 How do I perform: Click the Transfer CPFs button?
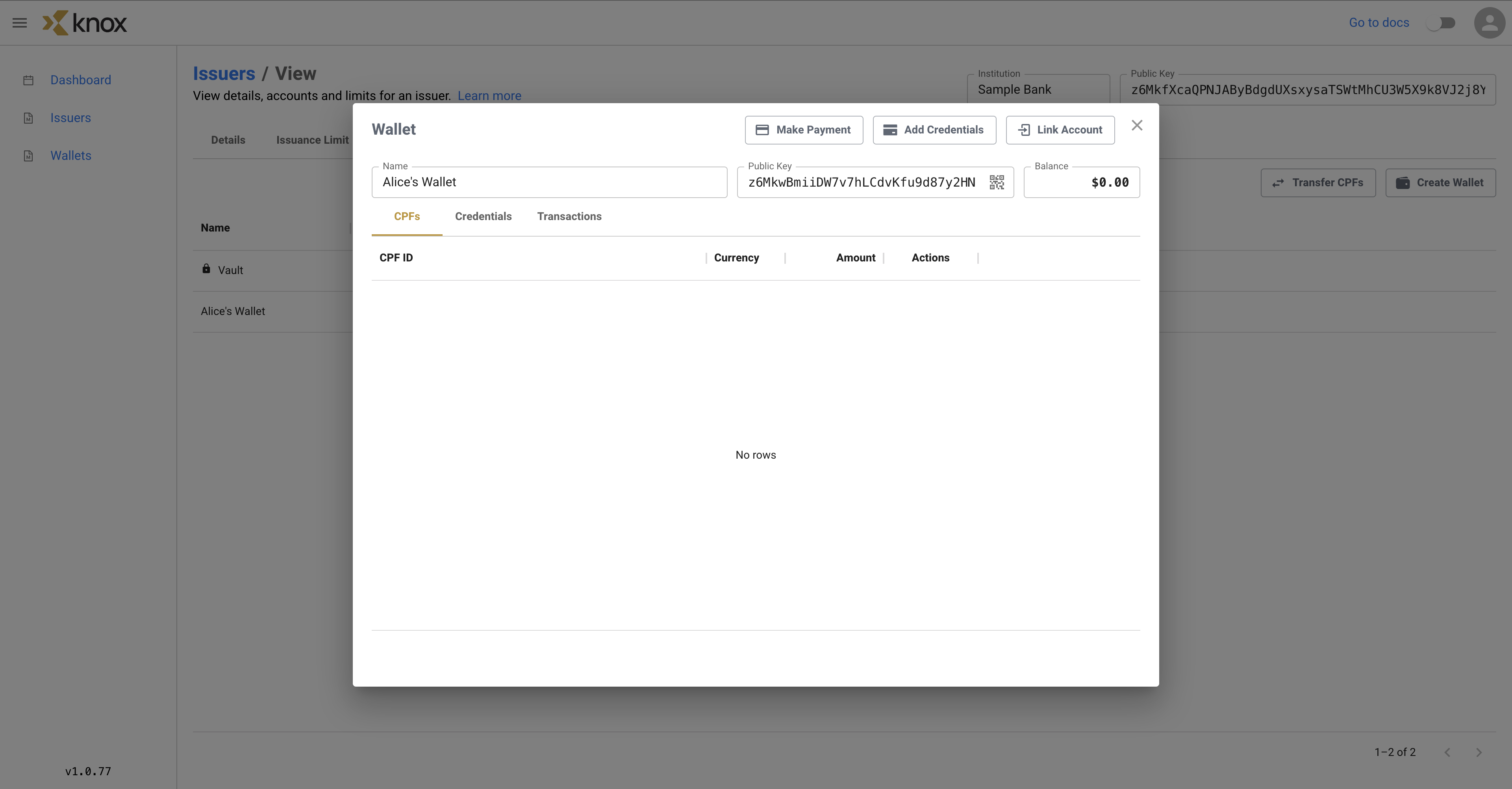[1318, 183]
